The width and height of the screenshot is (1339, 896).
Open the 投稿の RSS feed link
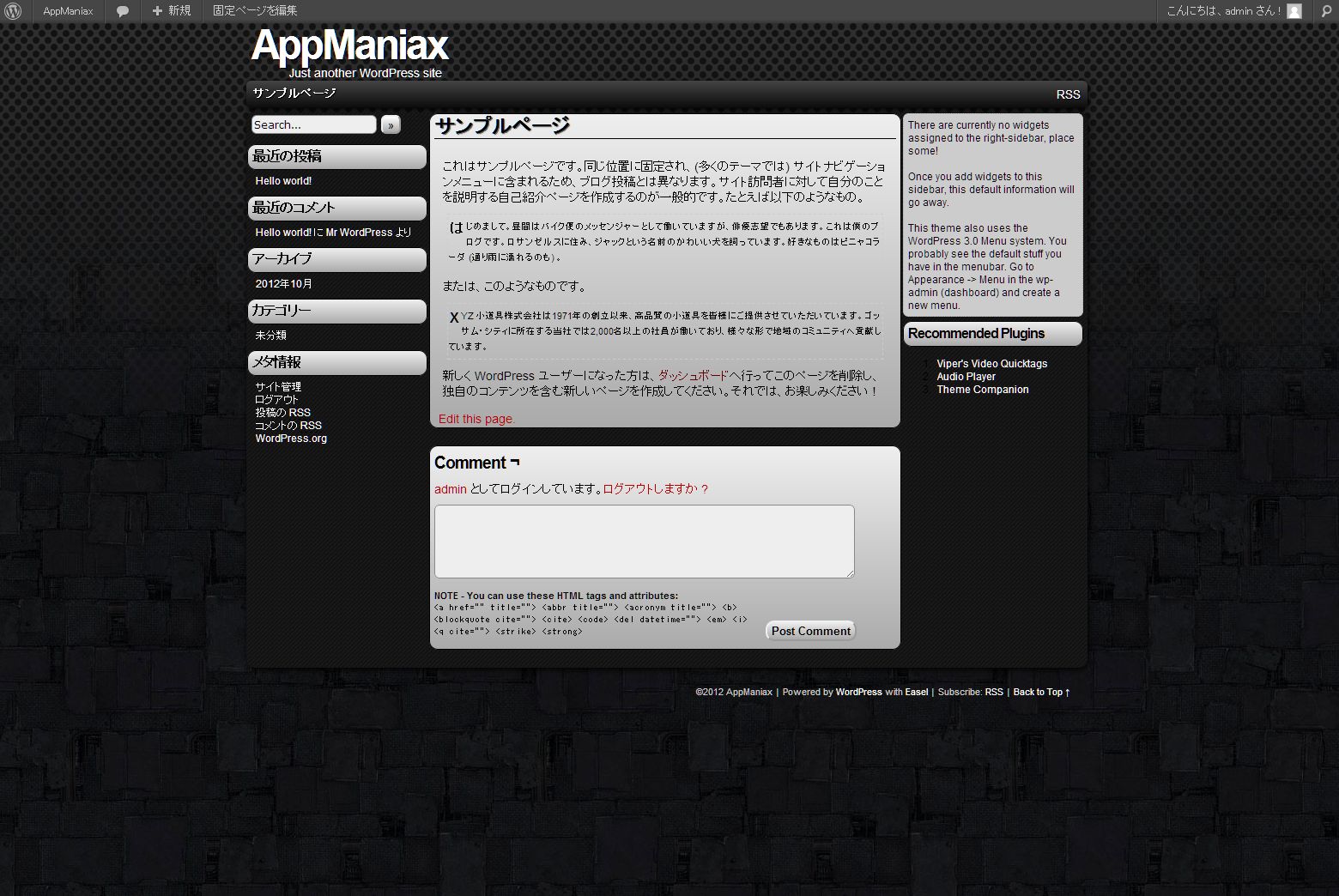click(282, 413)
